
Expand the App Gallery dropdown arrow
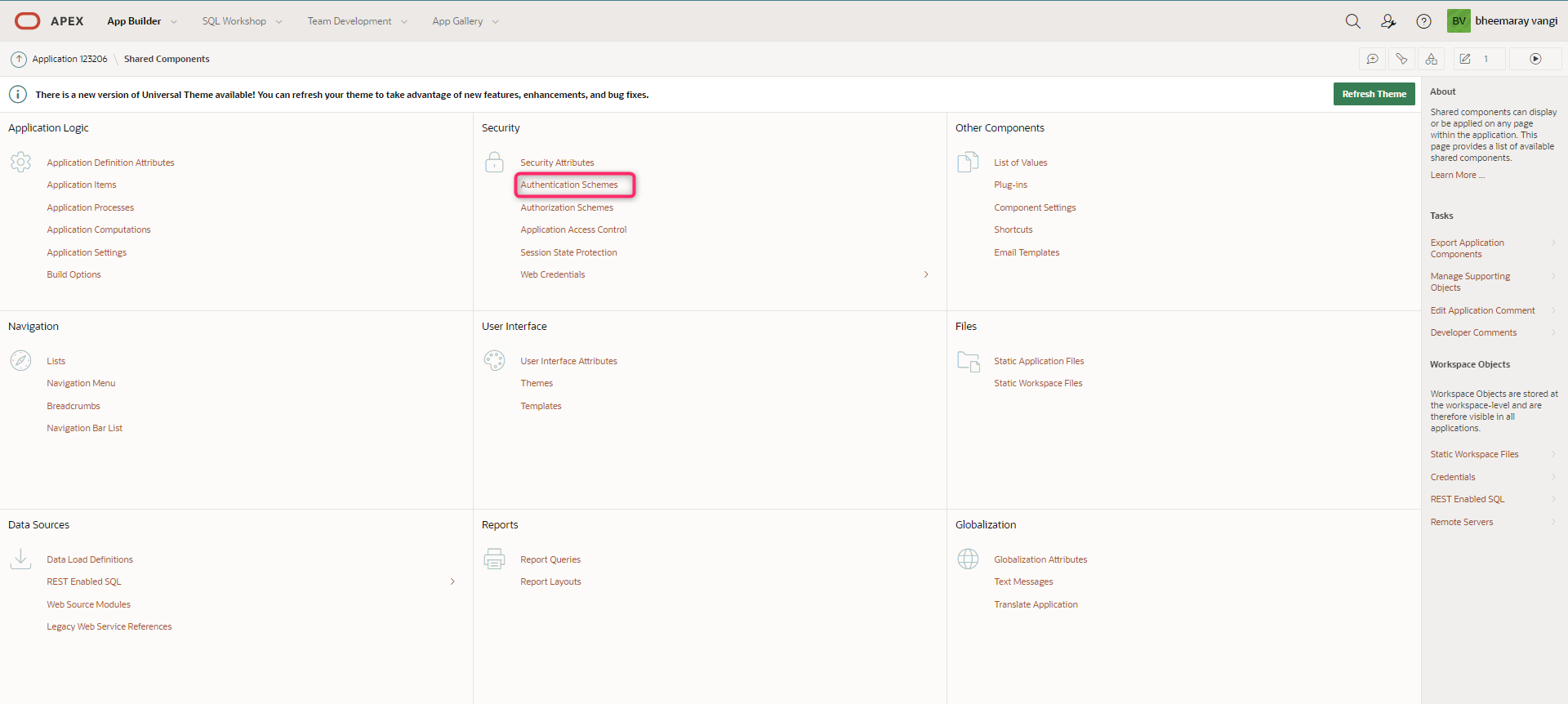click(x=495, y=22)
